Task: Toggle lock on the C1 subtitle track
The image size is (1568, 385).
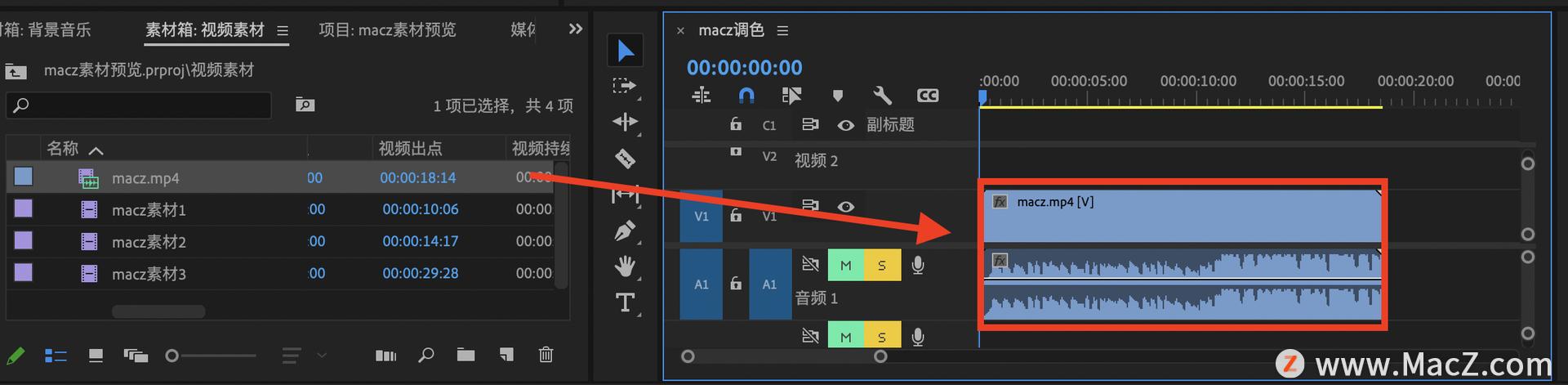Action: click(x=736, y=124)
